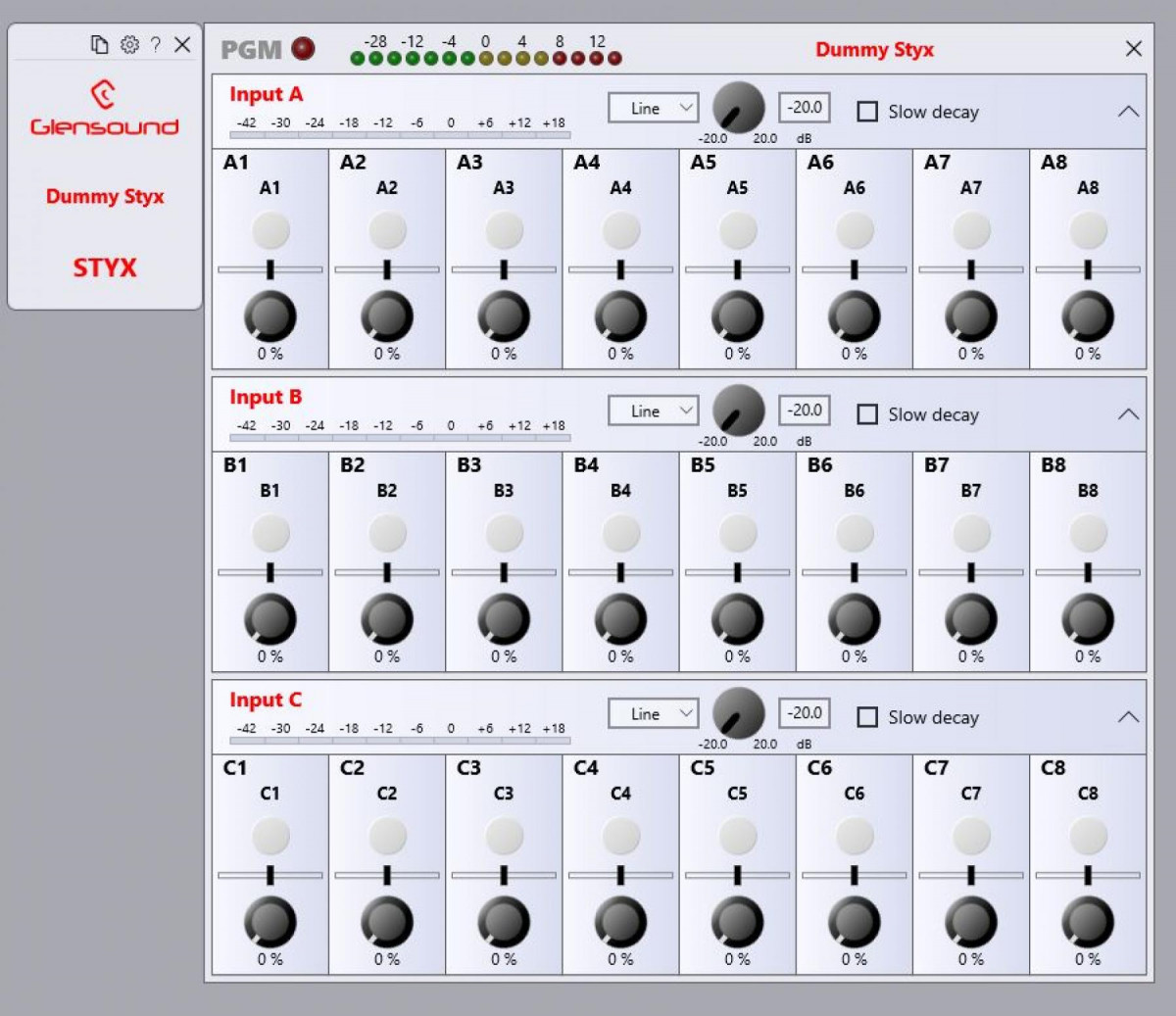1176x1016 pixels.
Task: Click the question mark help icon
Action: (155, 45)
